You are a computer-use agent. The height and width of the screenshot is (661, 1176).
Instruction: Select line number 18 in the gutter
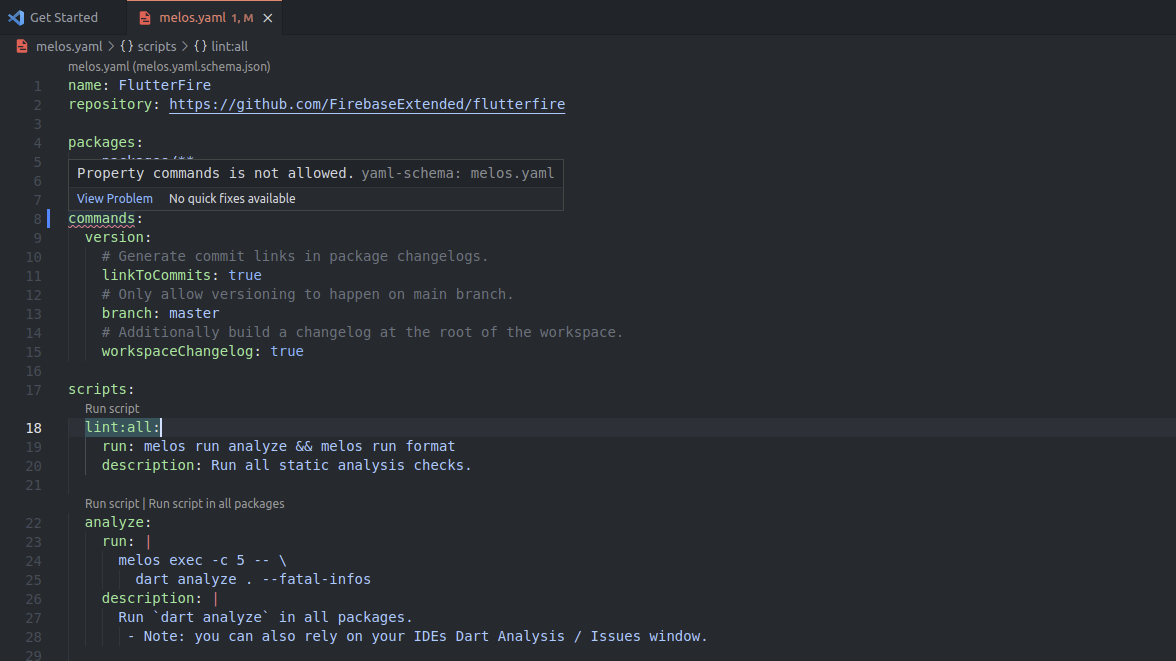click(x=33, y=427)
